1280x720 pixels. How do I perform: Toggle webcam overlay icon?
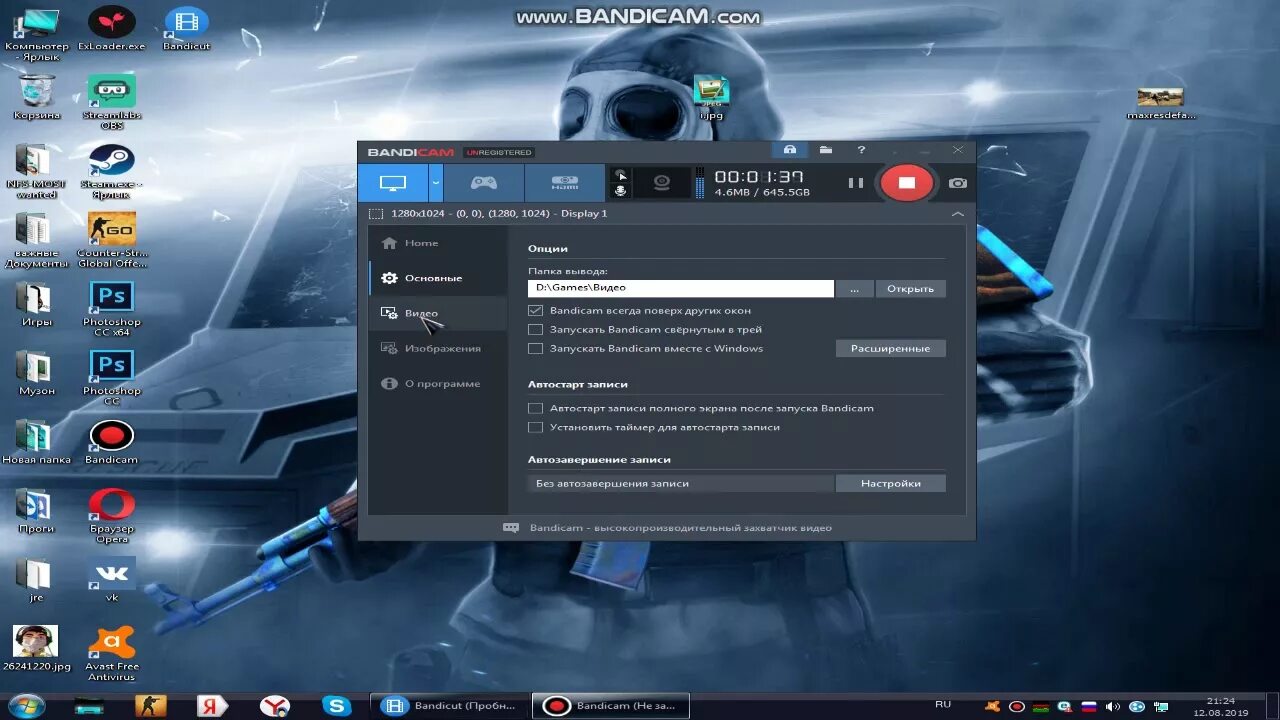tap(661, 183)
